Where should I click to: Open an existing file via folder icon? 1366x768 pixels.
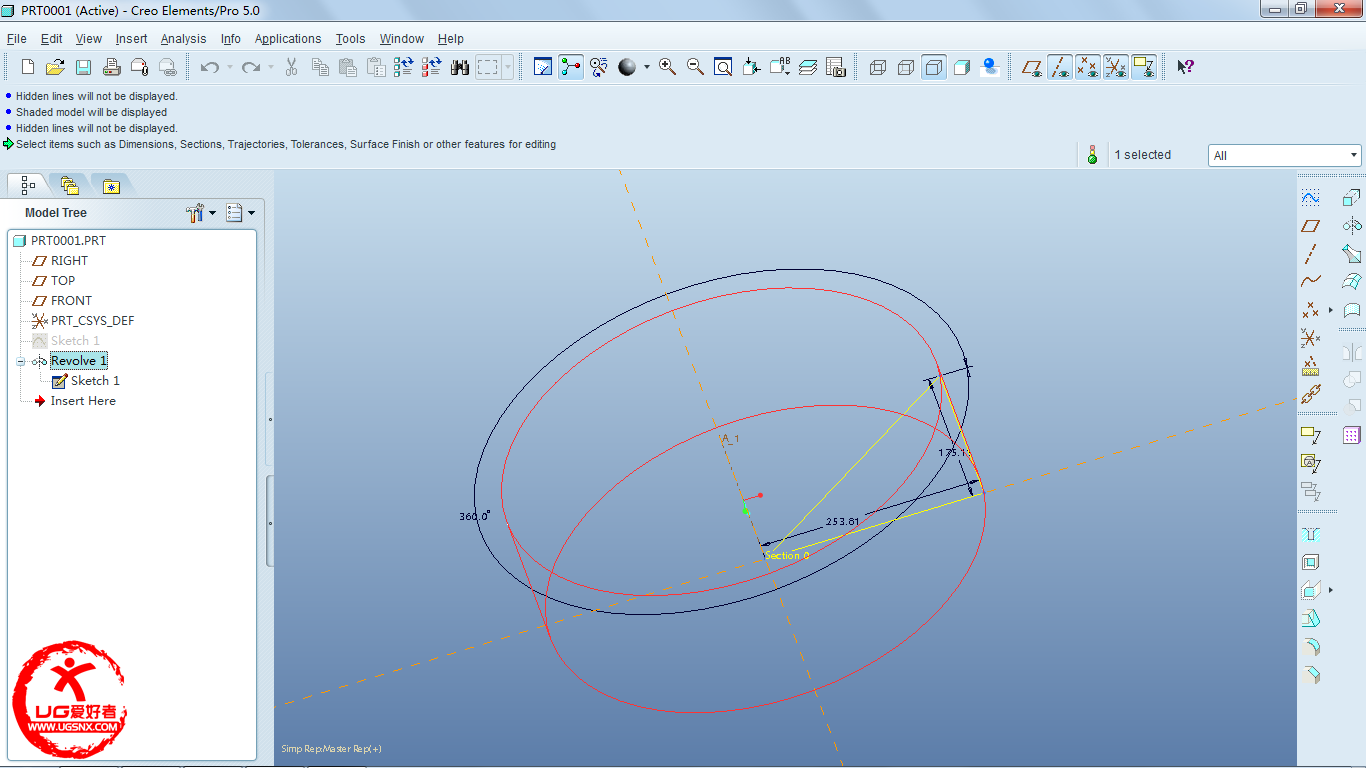tap(56, 67)
